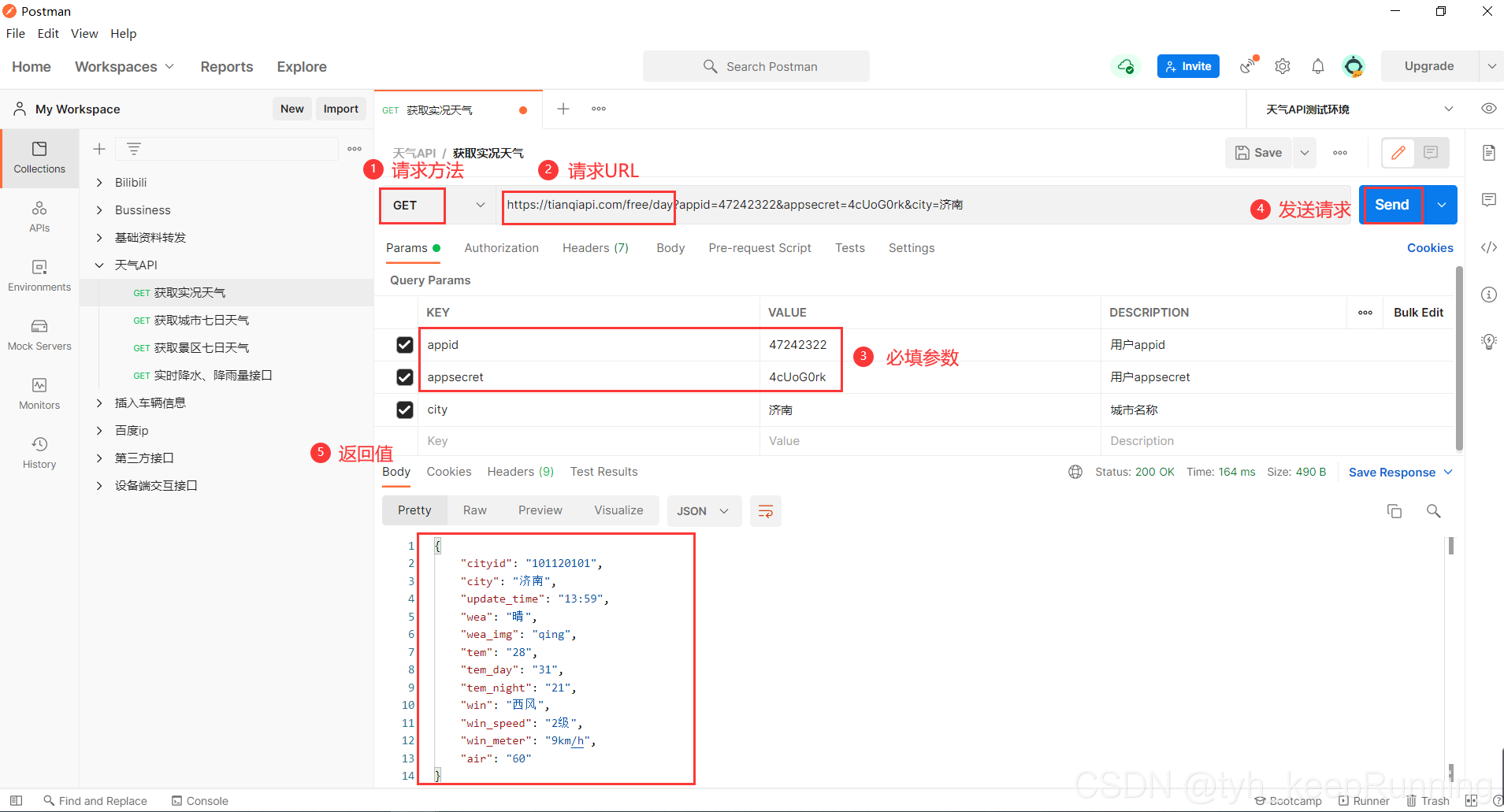1504x812 pixels.
Task: Uncheck the city parameter checkbox
Action: [x=405, y=410]
